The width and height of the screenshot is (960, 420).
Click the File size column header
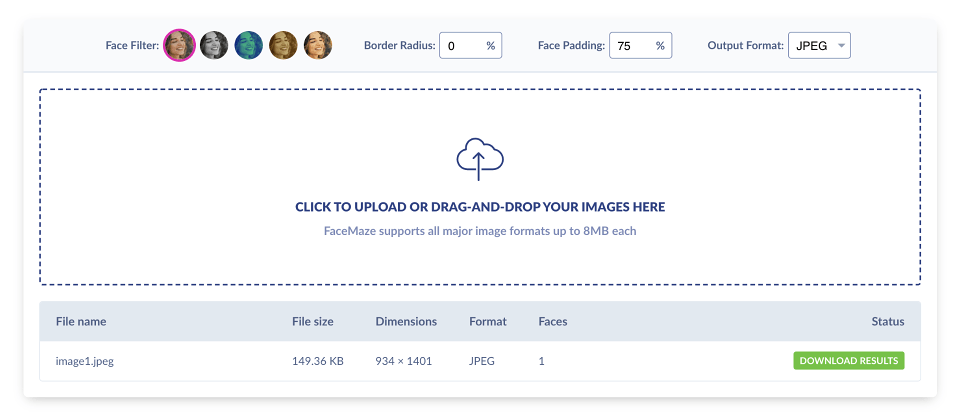[313, 321]
